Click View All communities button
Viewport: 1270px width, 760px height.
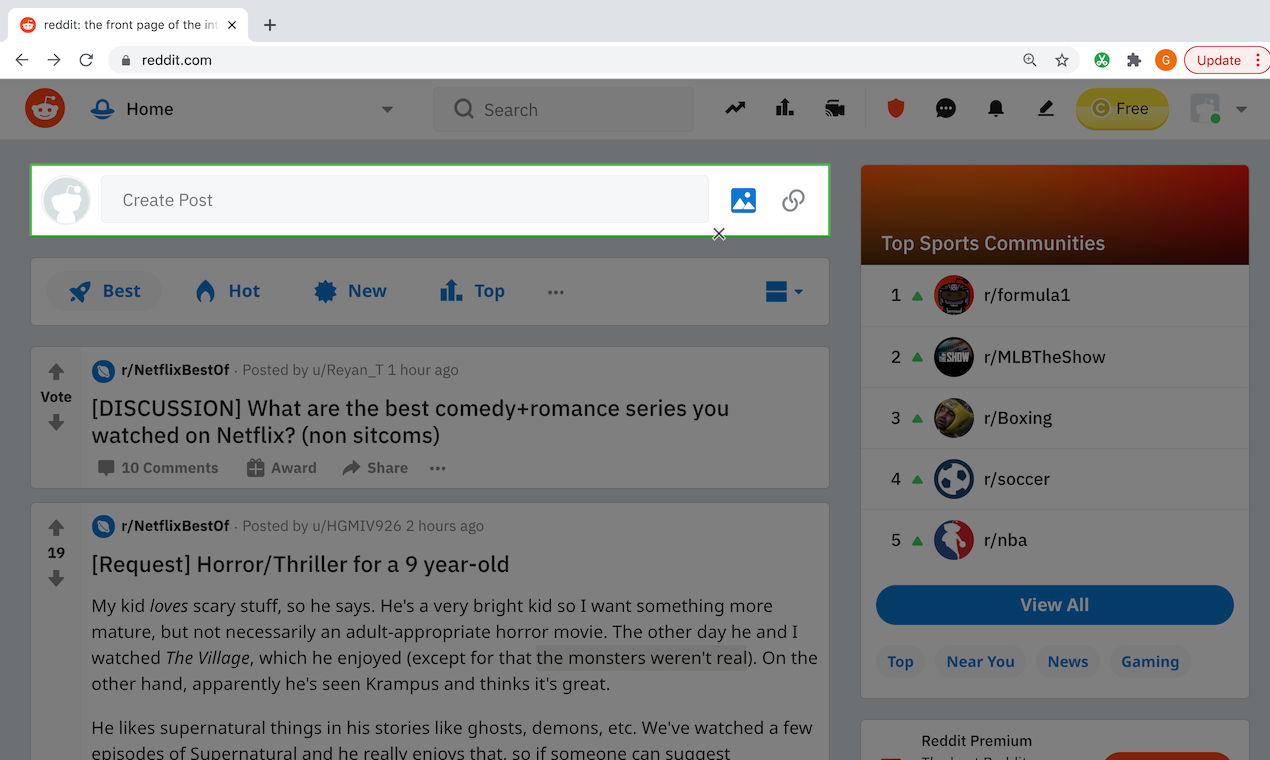click(1055, 605)
